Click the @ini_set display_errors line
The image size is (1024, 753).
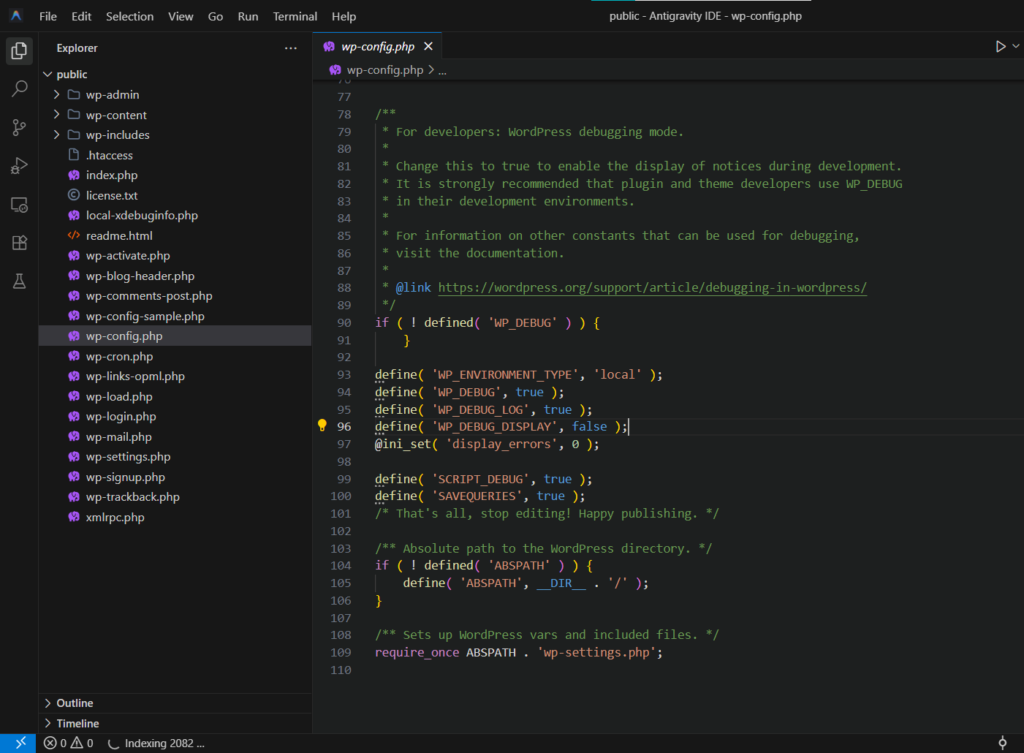click(x=487, y=444)
